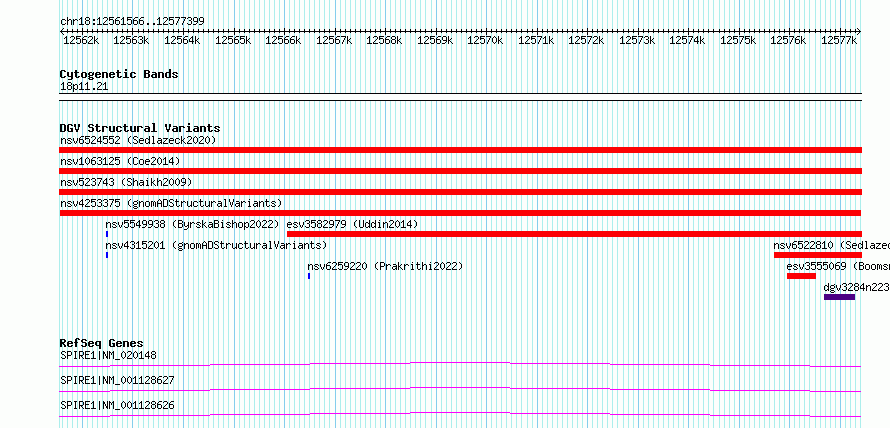Click the chr18:12561566..12577399 coordinate label

(132, 22)
